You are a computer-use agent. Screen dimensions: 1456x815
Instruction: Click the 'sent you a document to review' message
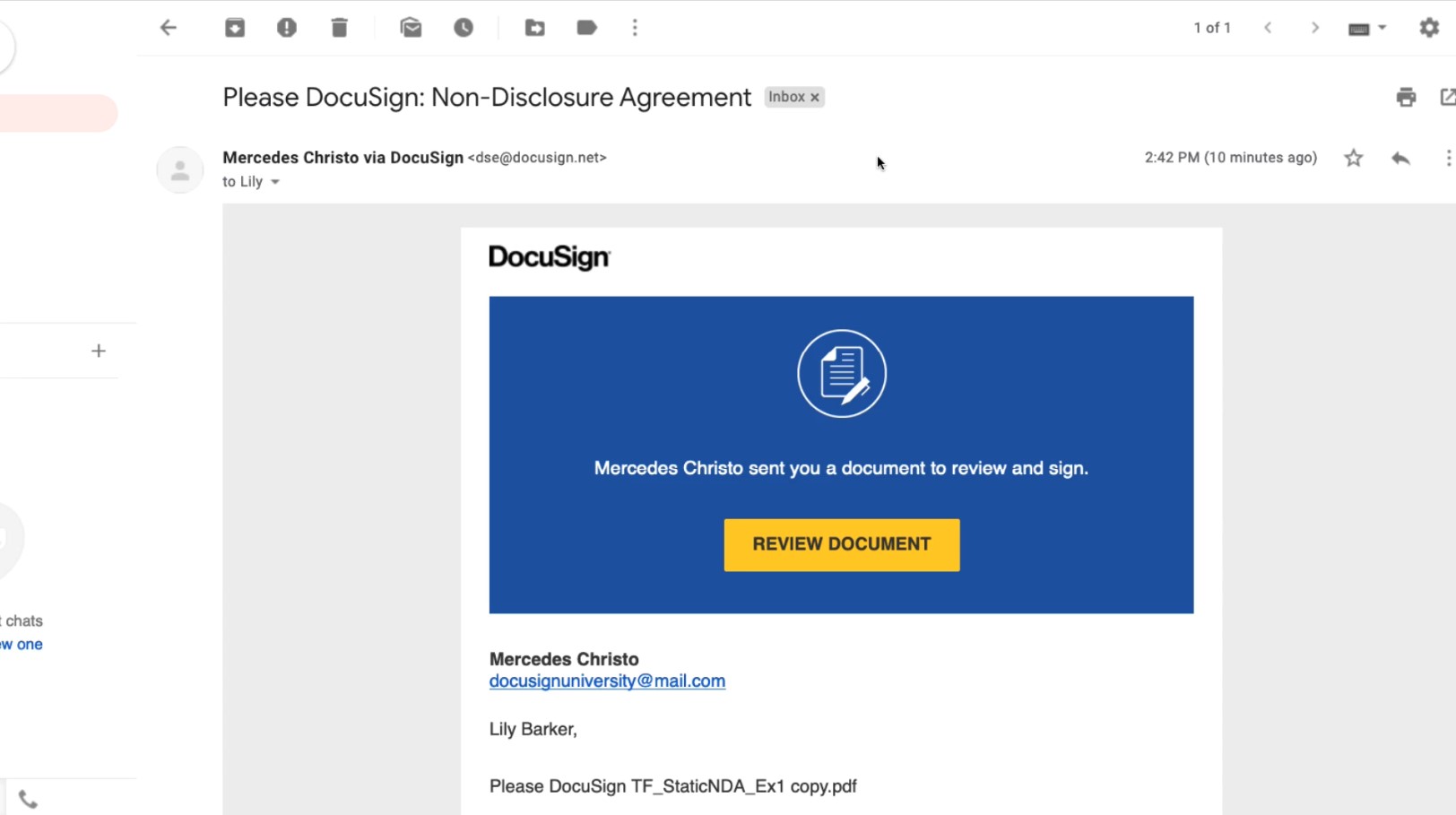click(841, 468)
